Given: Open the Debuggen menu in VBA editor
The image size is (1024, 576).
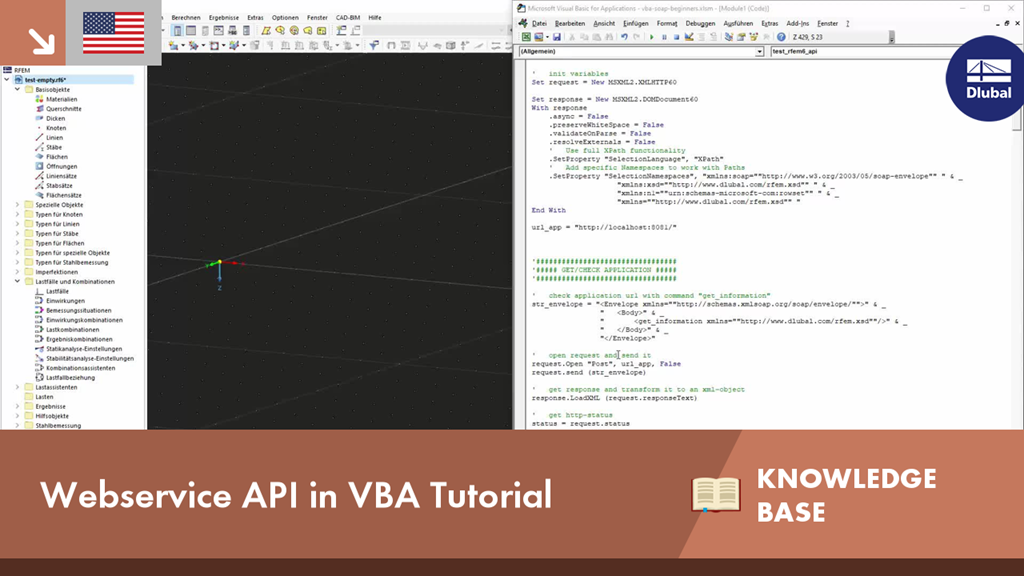Looking at the screenshot, I should click(700, 24).
